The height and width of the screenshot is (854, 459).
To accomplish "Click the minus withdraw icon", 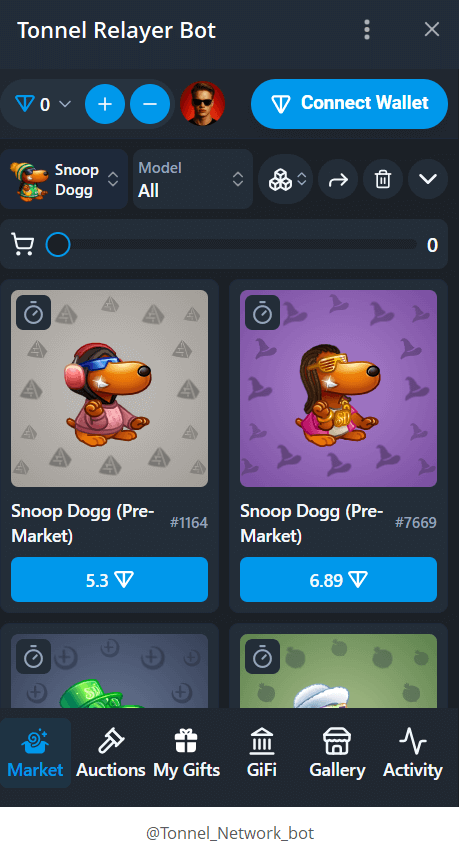I will tap(150, 104).
